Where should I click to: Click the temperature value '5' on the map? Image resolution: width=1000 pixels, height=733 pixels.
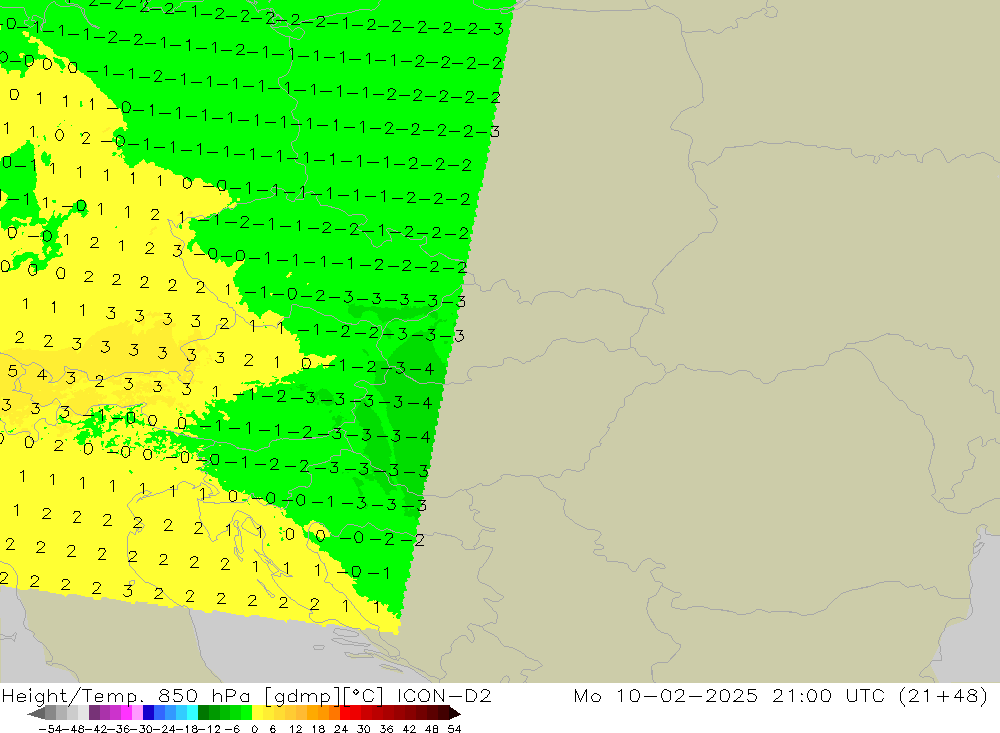[x=13, y=371]
